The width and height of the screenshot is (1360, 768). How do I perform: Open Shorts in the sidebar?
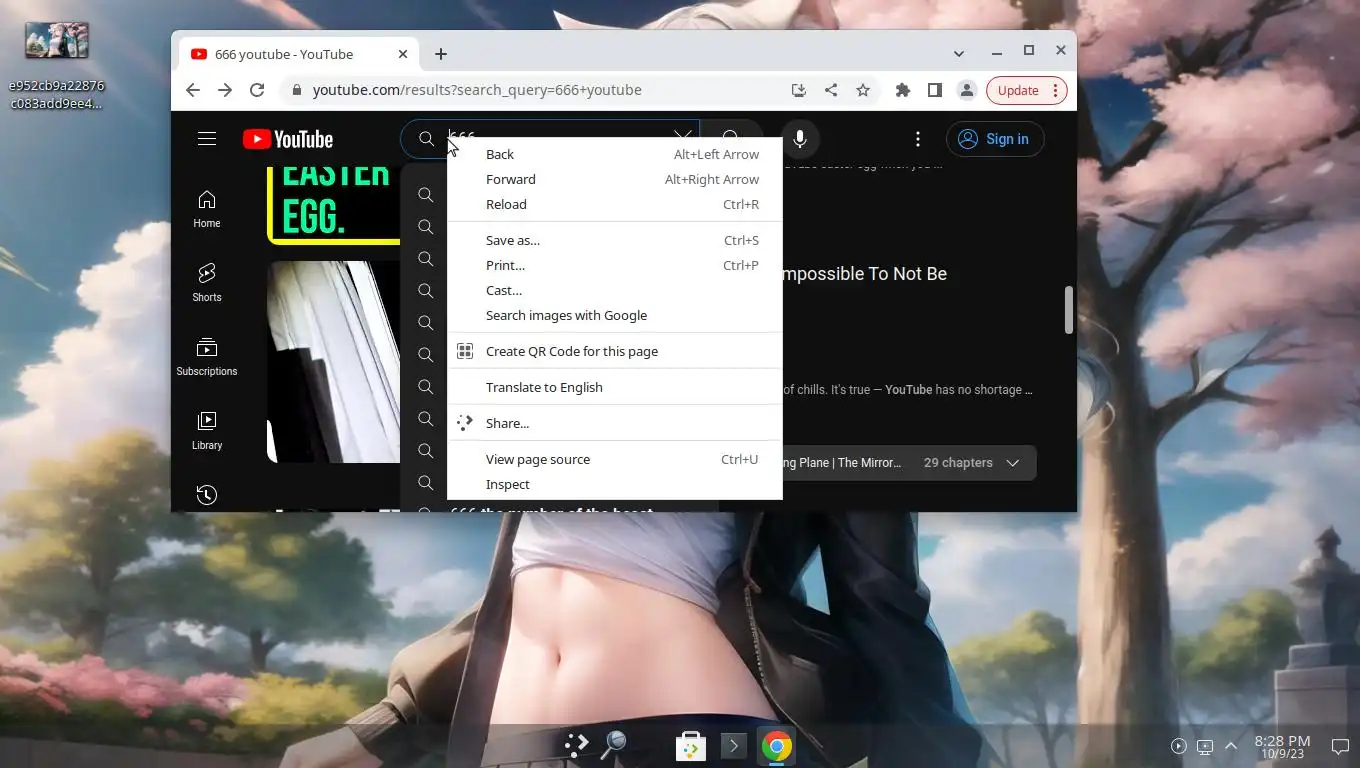[207, 283]
